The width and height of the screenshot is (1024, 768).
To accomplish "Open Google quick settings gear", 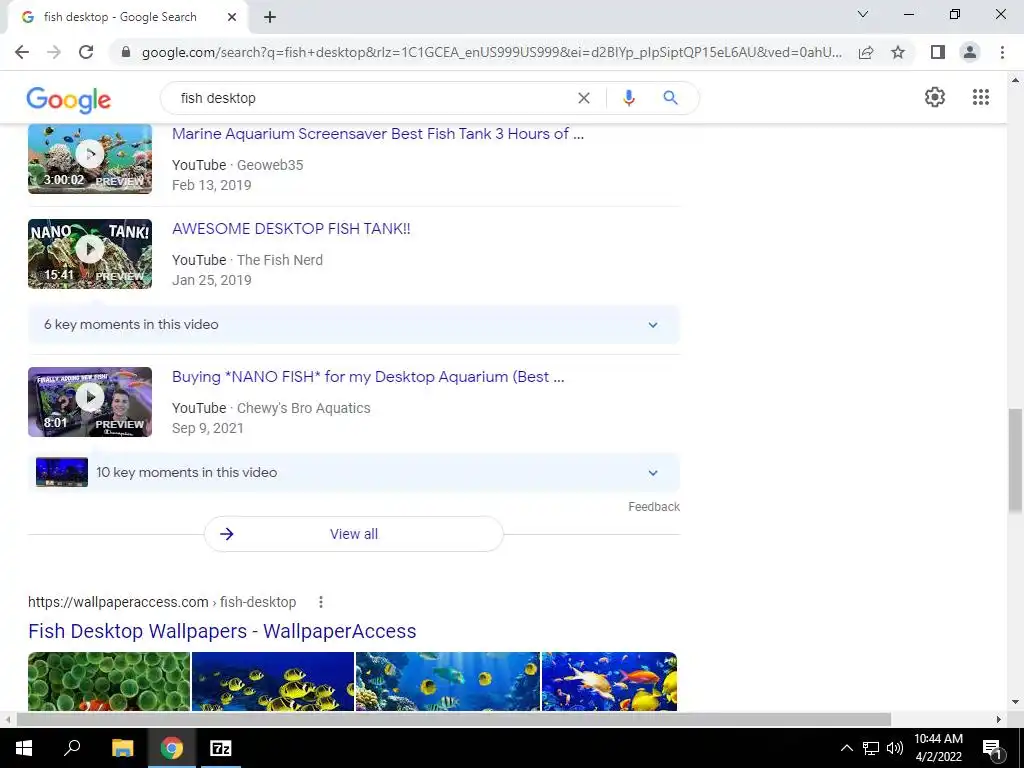I will [x=935, y=97].
